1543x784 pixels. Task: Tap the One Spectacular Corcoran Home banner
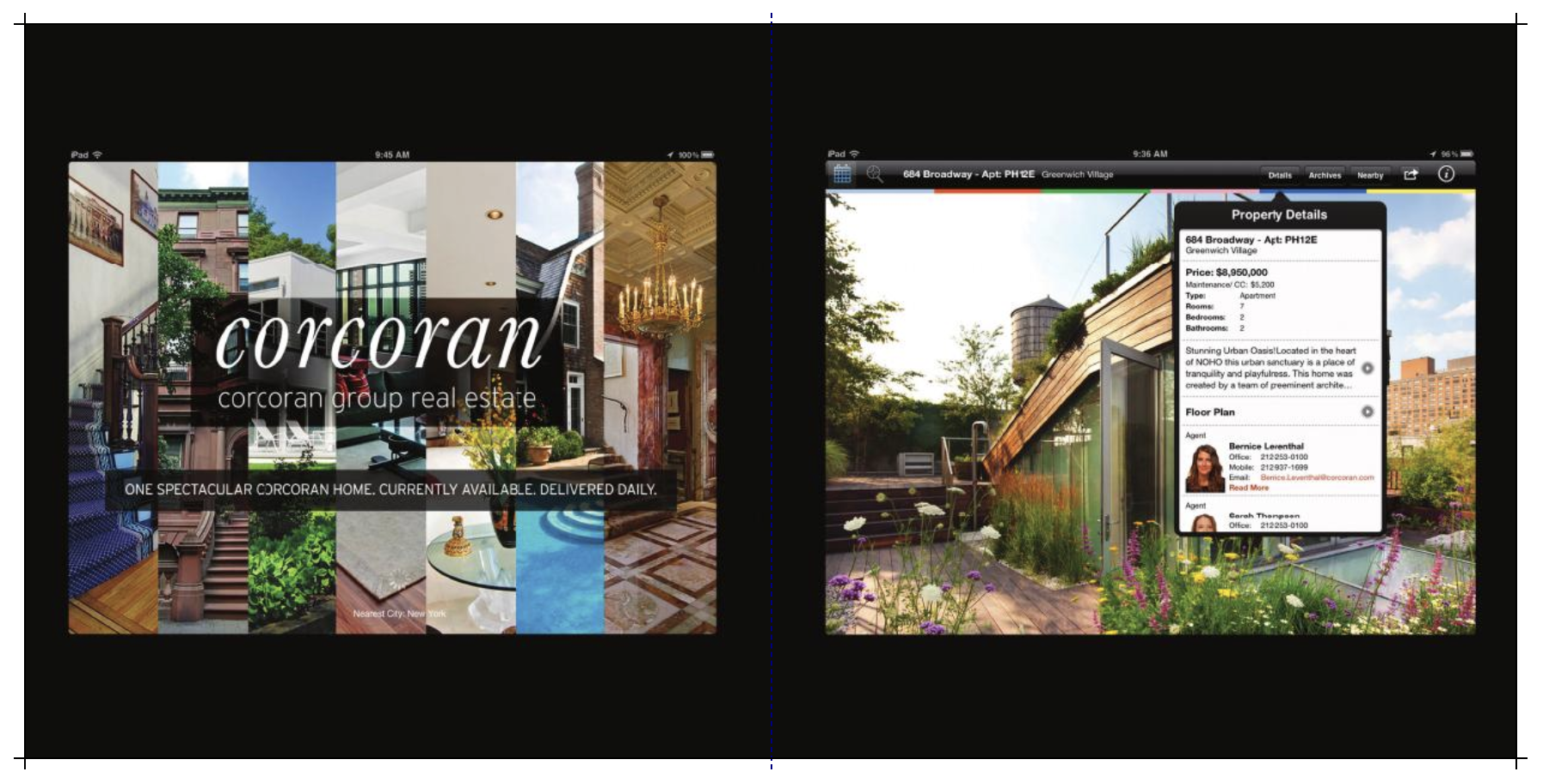390,489
